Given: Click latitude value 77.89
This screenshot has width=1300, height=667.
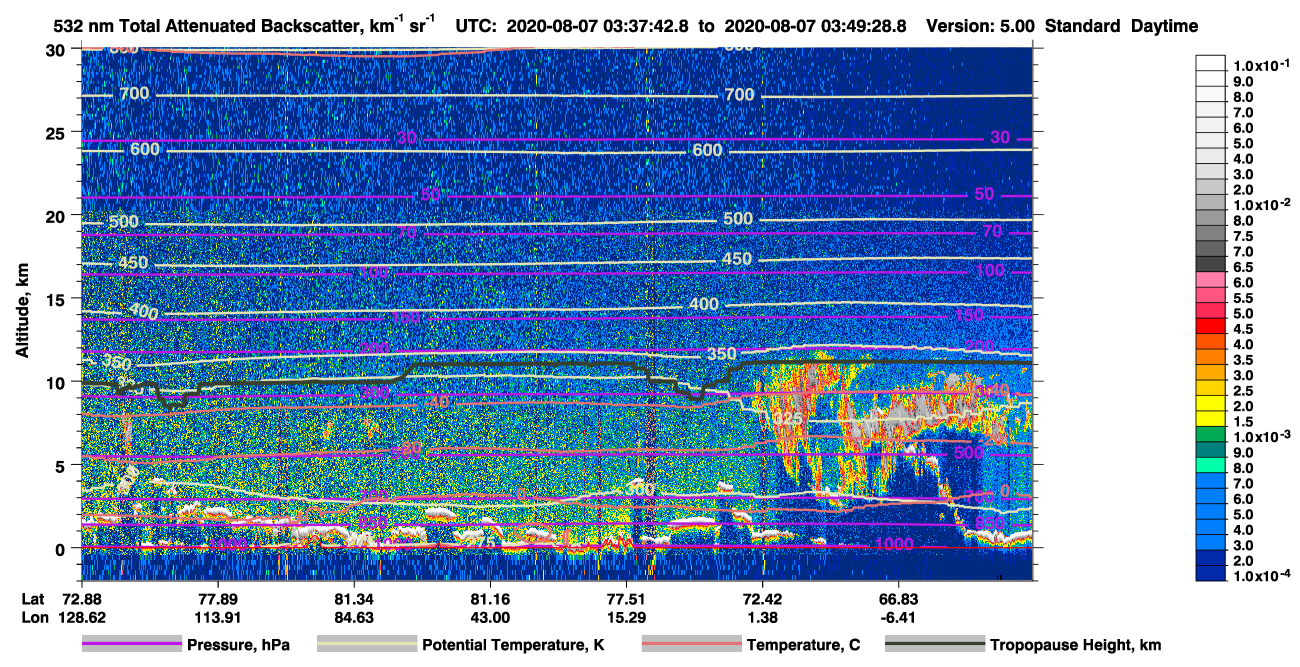Looking at the screenshot, I should 217,599.
